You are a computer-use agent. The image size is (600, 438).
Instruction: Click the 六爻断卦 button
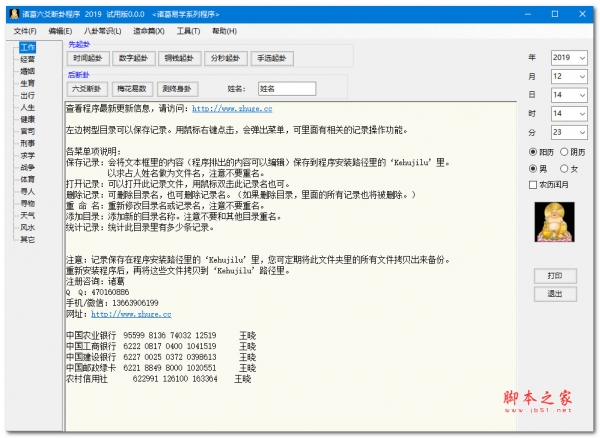pos(86,89)
